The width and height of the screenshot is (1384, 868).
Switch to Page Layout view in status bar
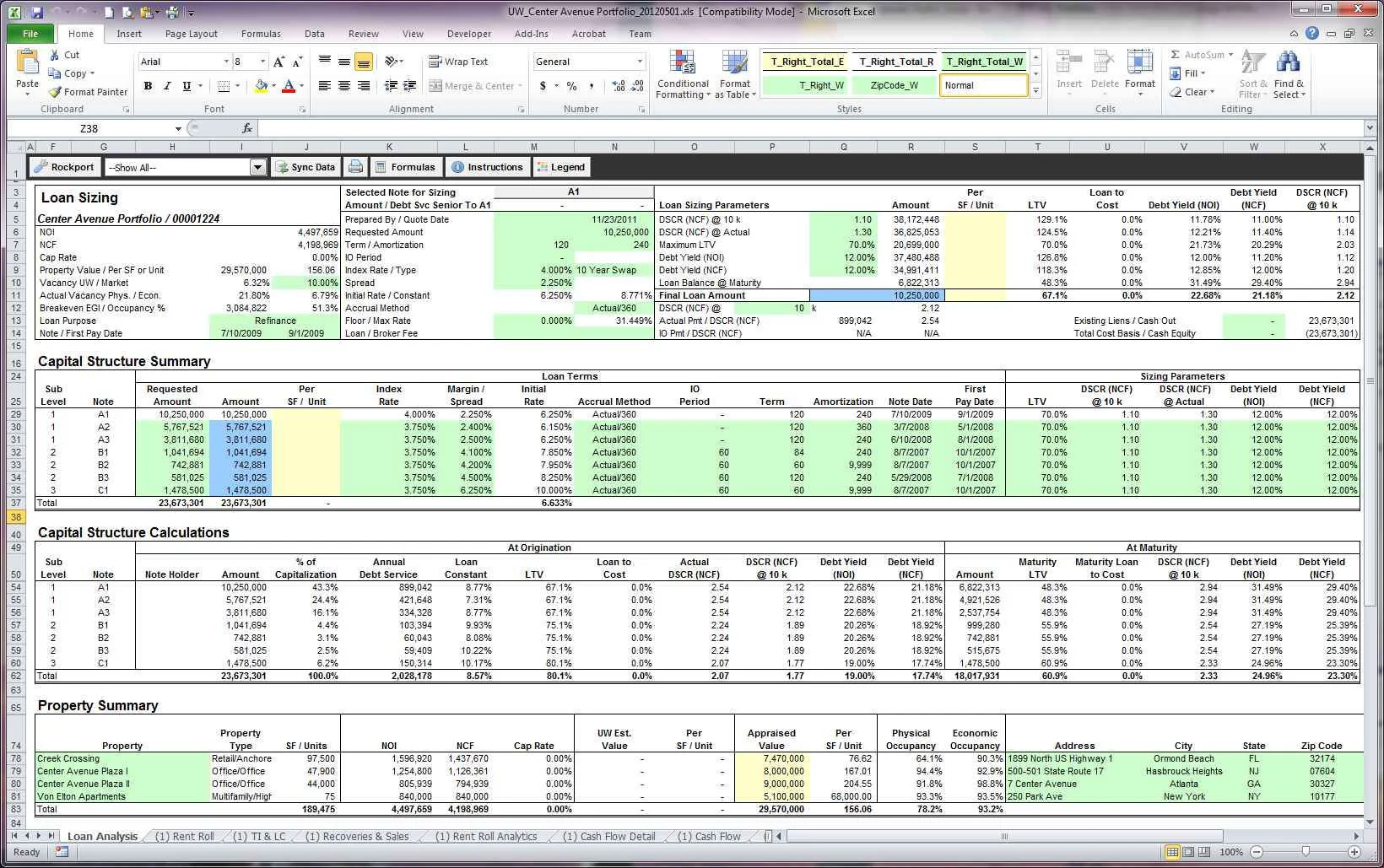pos(1189,852)
